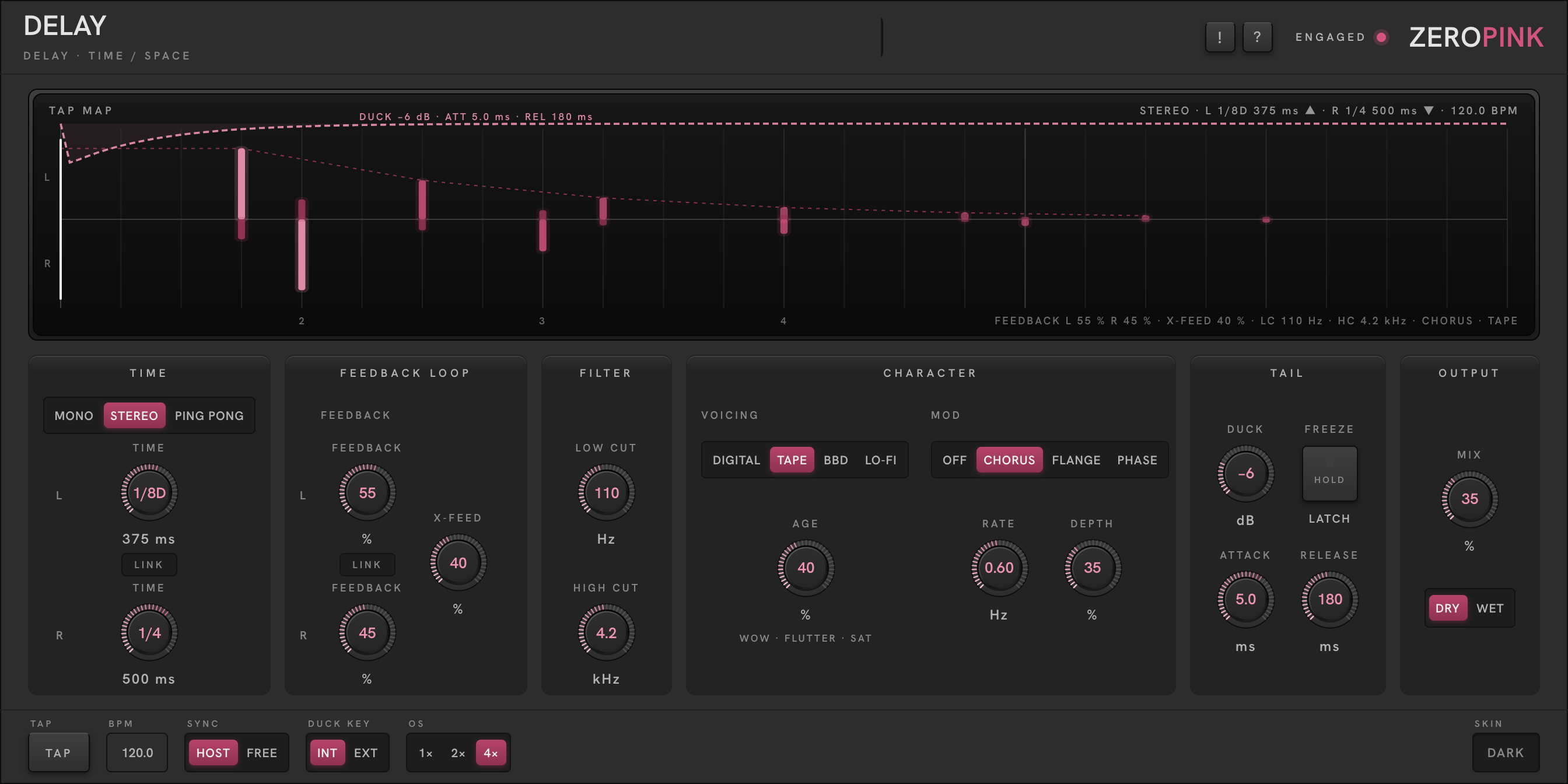Click the left feedback knob at 55

[367, 492]
